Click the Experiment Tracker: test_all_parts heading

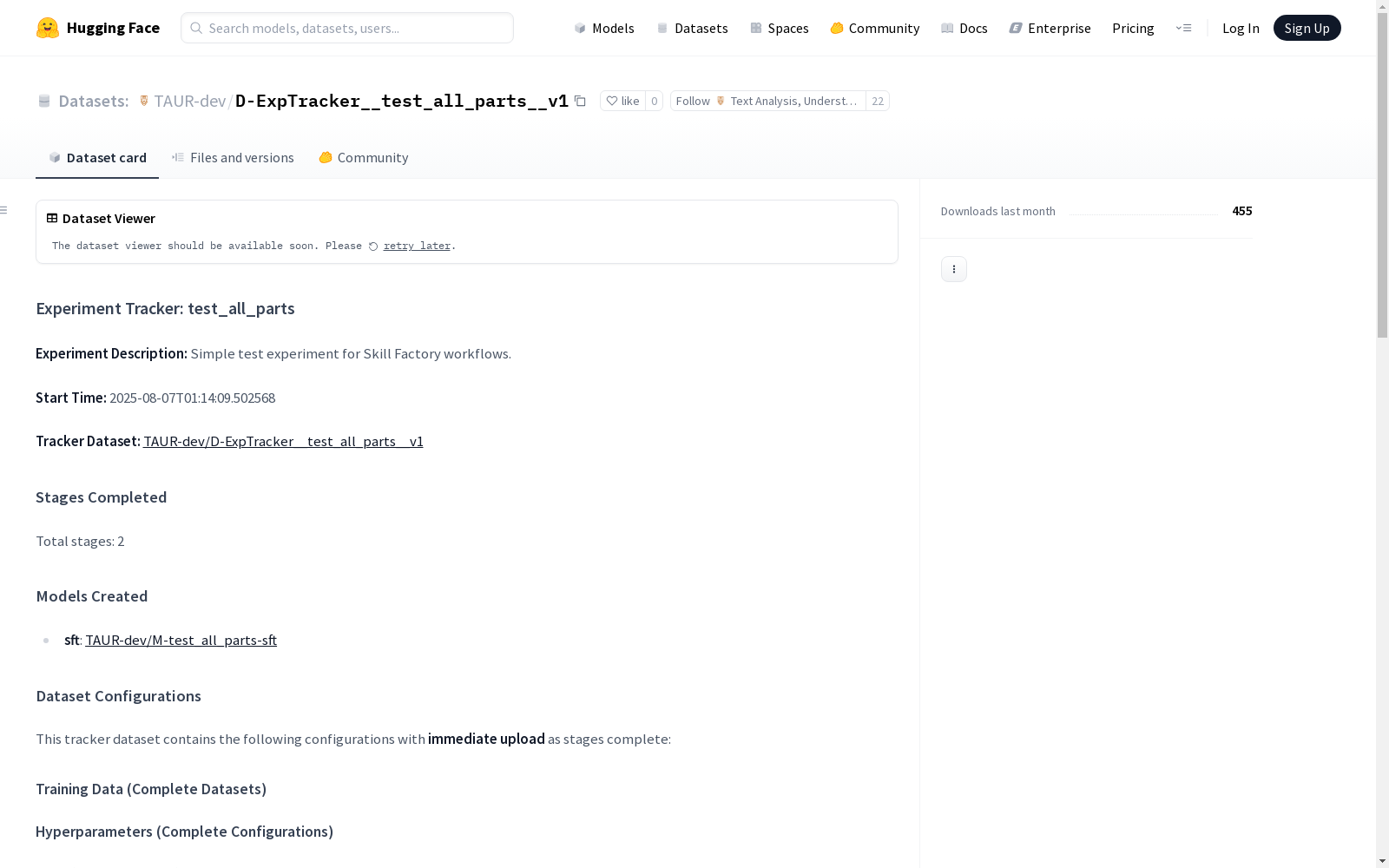(165, 308)
